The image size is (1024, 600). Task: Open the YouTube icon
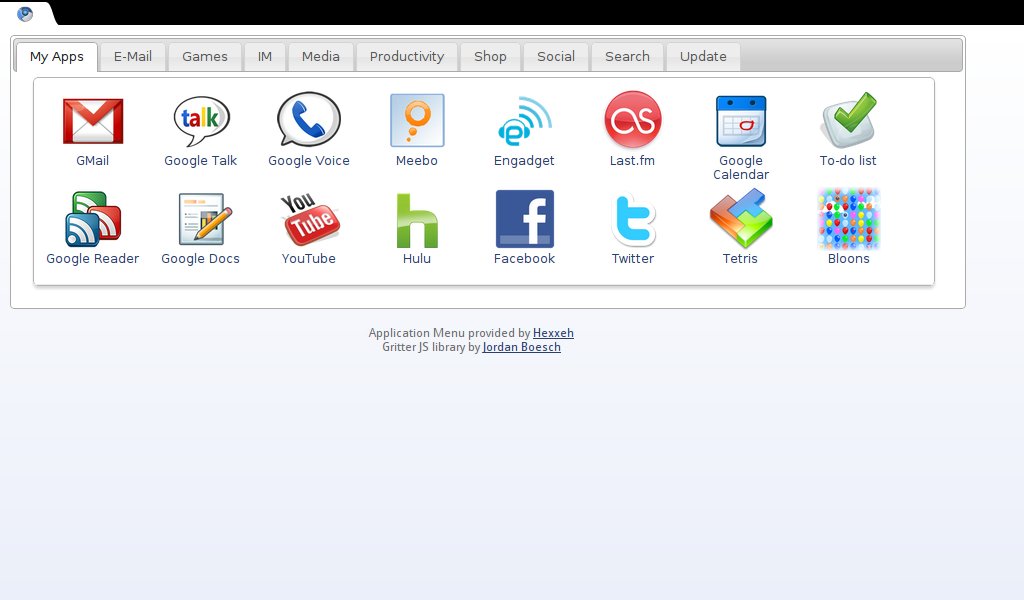310,219
